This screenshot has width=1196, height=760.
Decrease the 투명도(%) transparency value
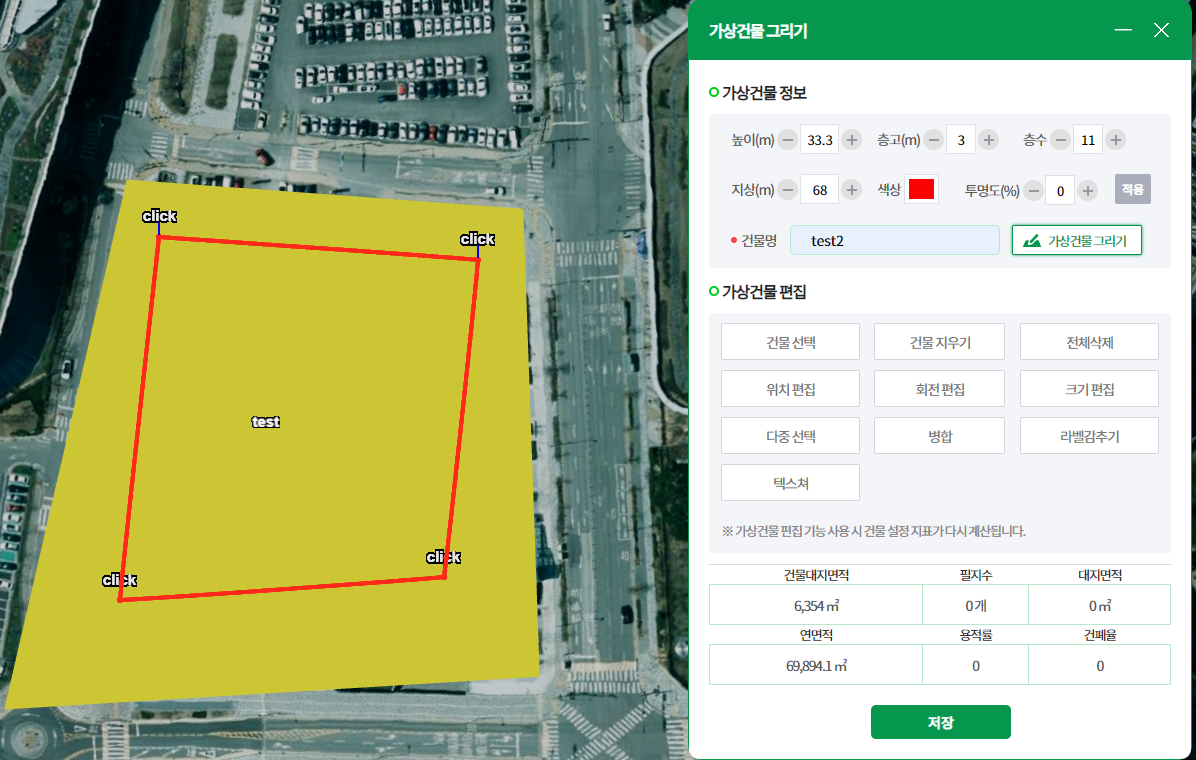[1033, 191]
